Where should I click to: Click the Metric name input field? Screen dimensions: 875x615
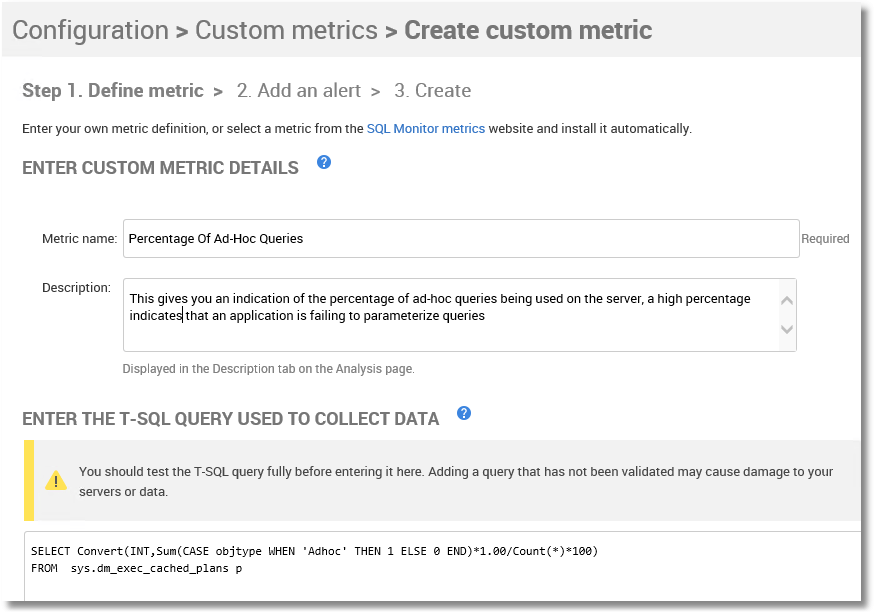(x=461, y=239)
